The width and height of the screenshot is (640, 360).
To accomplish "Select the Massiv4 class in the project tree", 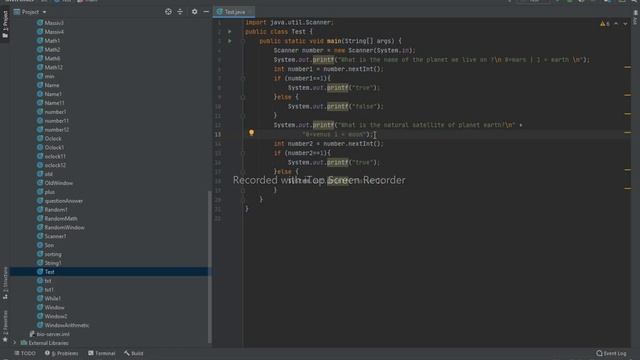I will point(54,32).
